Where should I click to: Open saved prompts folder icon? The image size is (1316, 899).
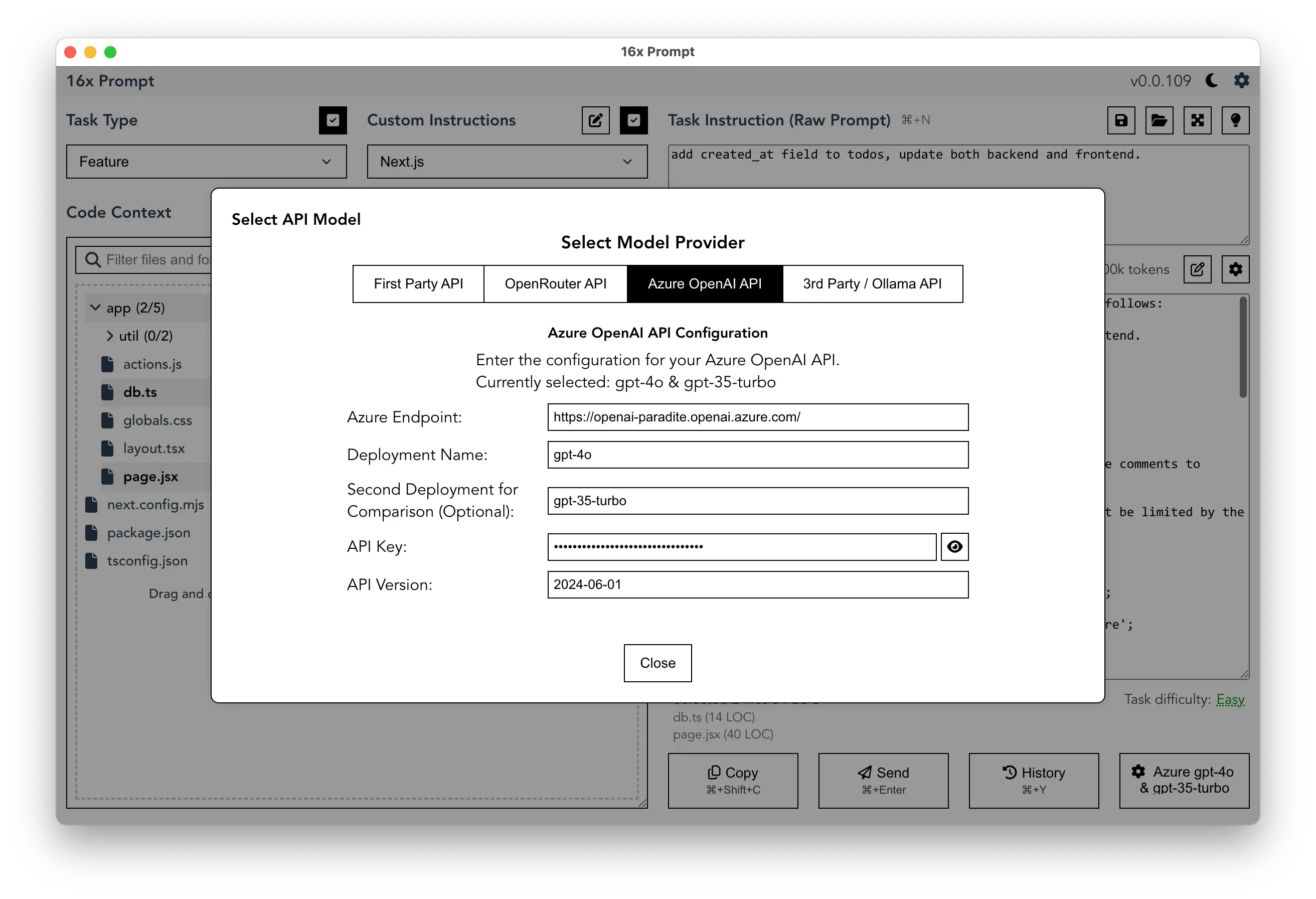tap(1159, 120)
